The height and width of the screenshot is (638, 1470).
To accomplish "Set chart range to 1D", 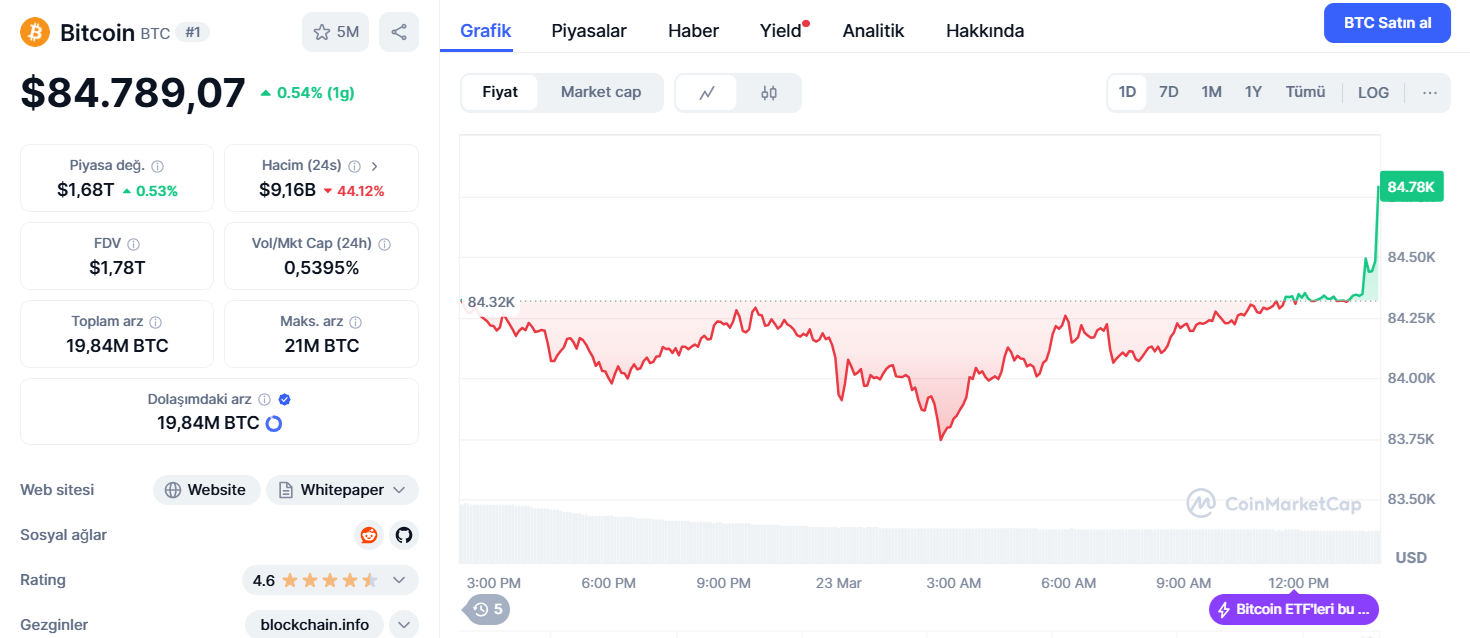I will (x=1127, y=93).
